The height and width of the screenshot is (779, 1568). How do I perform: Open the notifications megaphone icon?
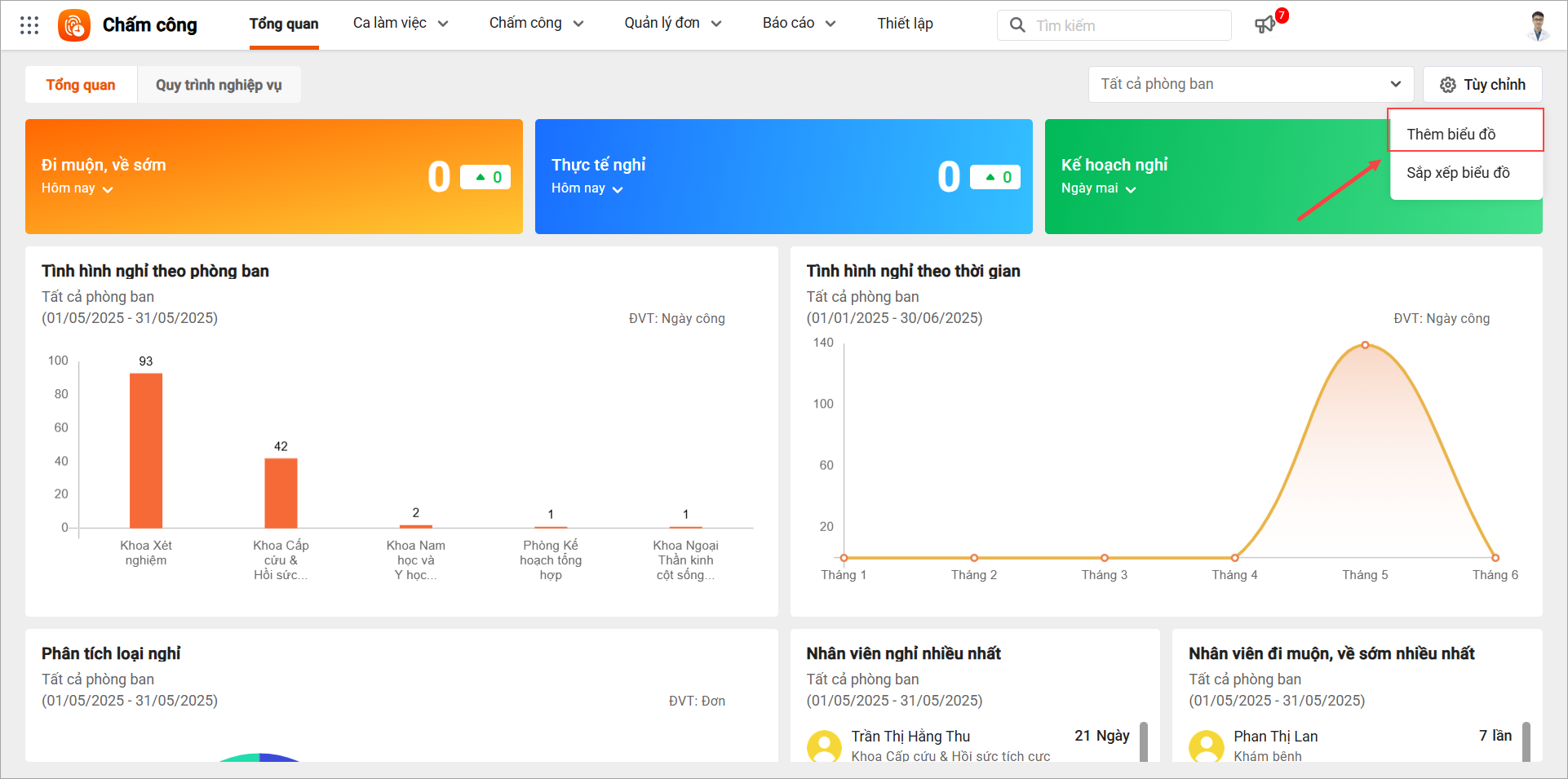pos(1265,25)
